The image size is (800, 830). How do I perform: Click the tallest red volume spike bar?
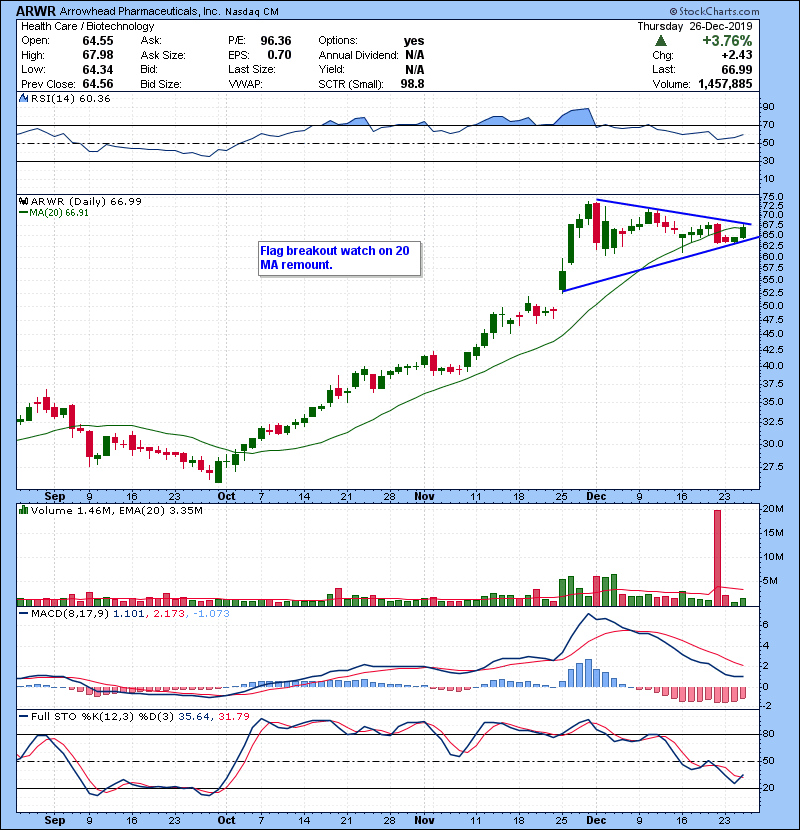tap(717, 558)
